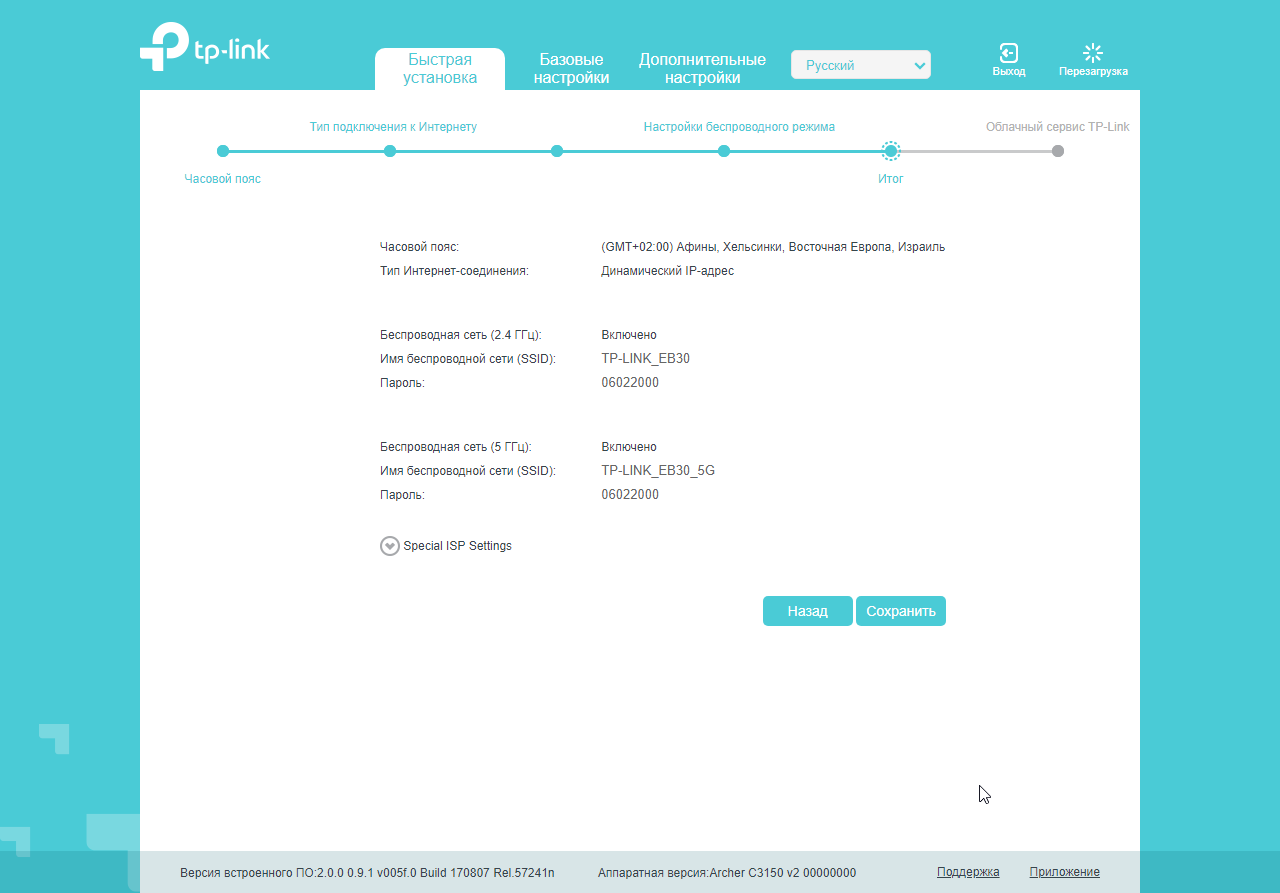Select the Тип подключения к Интернету step dot
The image size is (1280, 893).
click(x=390, y=151)
